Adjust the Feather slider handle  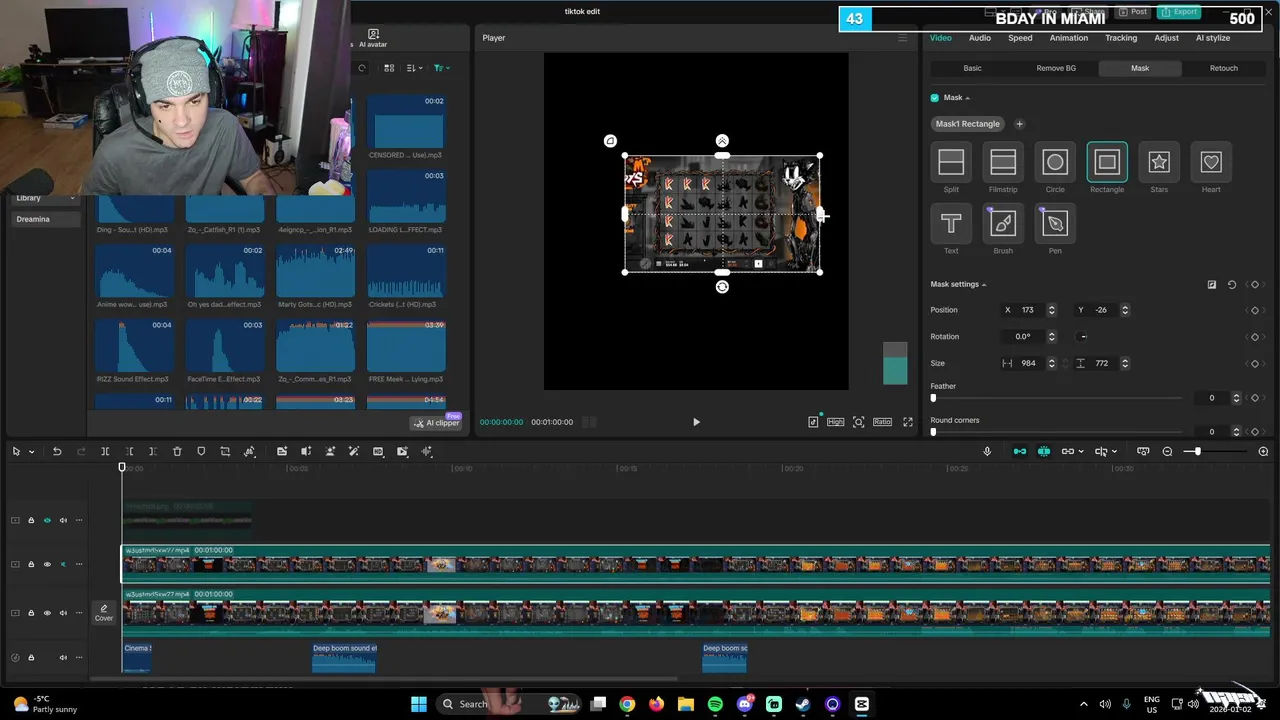[x=933, y=398]
